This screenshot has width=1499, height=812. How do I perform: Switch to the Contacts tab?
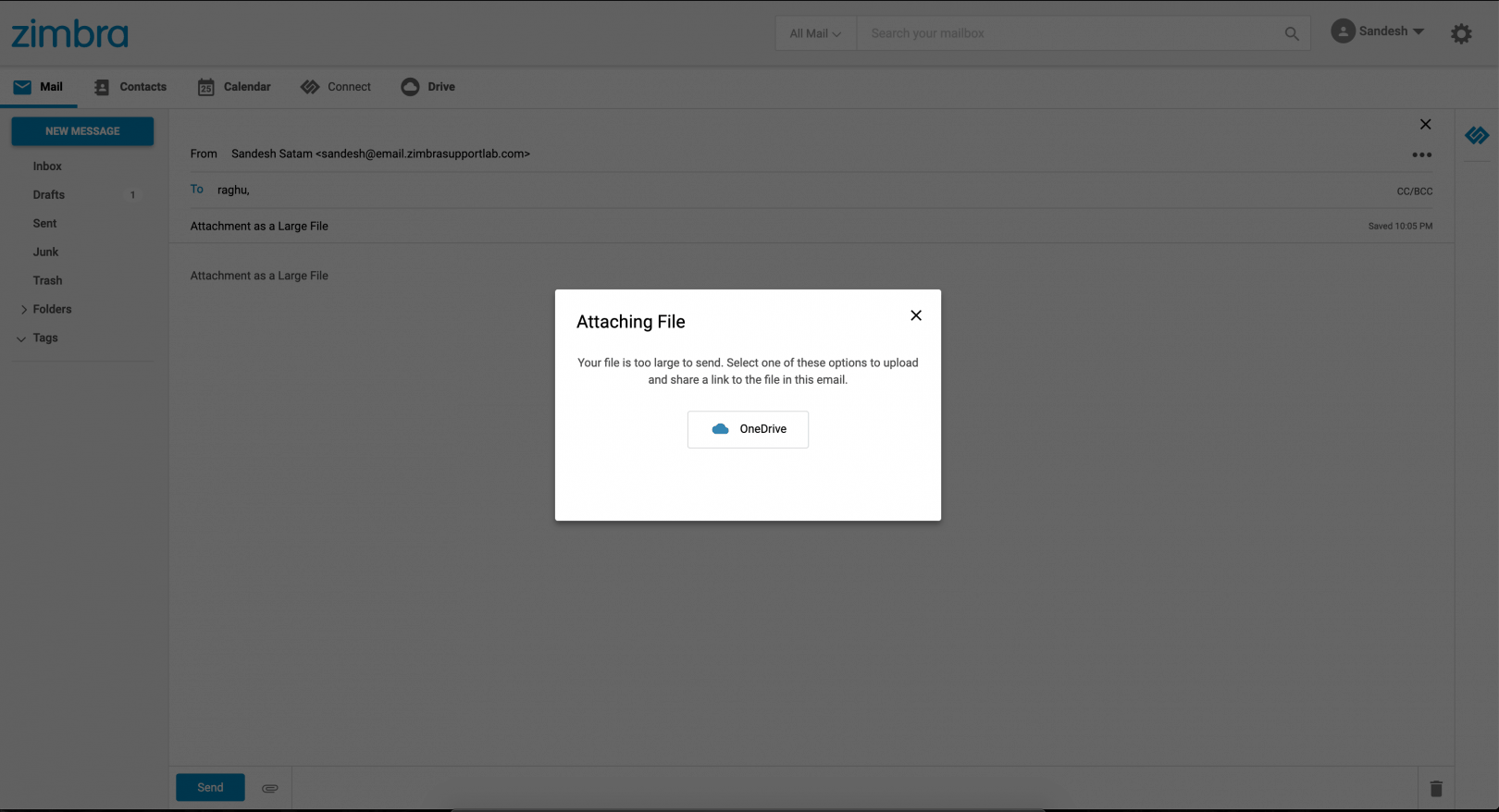pyautogui.click(x=130, y=87)
